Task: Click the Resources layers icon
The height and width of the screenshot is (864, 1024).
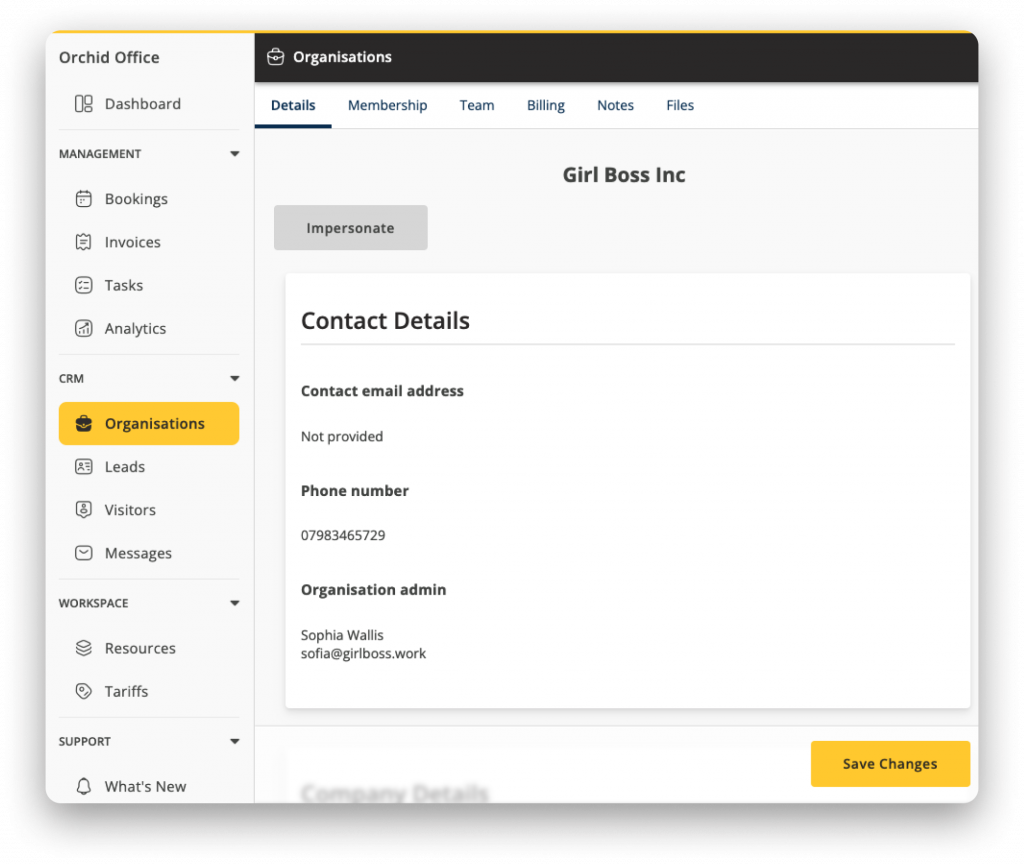Action: click(x=84, y=648)
